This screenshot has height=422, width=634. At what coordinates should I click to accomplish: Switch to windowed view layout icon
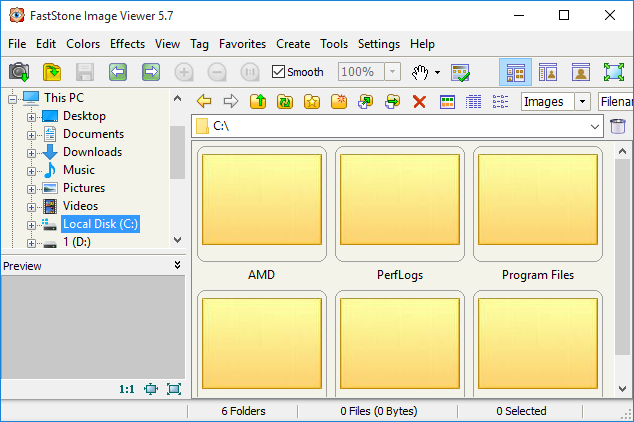[x=548, y=72]
